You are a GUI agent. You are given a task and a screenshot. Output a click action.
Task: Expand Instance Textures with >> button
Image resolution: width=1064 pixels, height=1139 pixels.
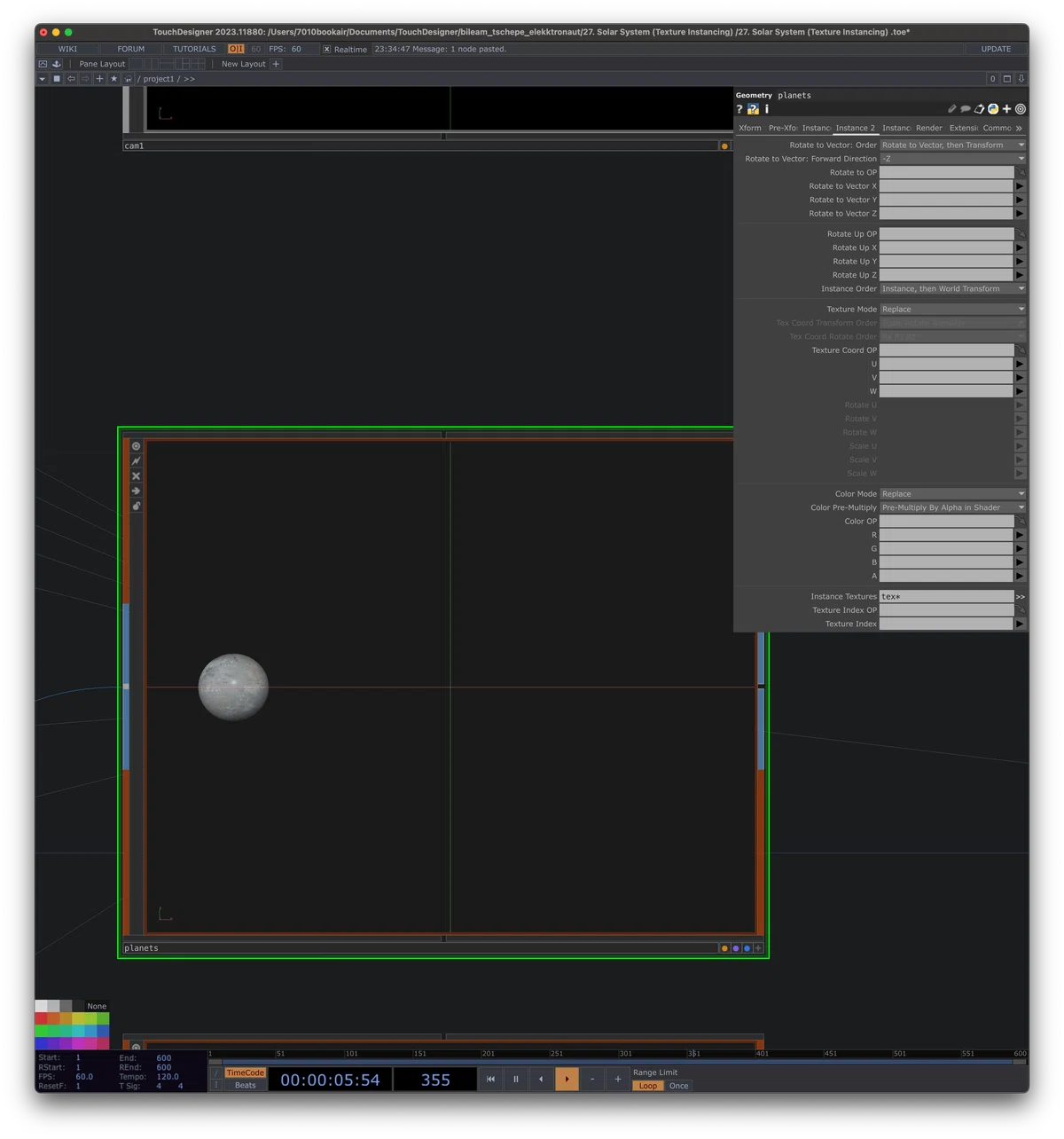point(1021,597)
